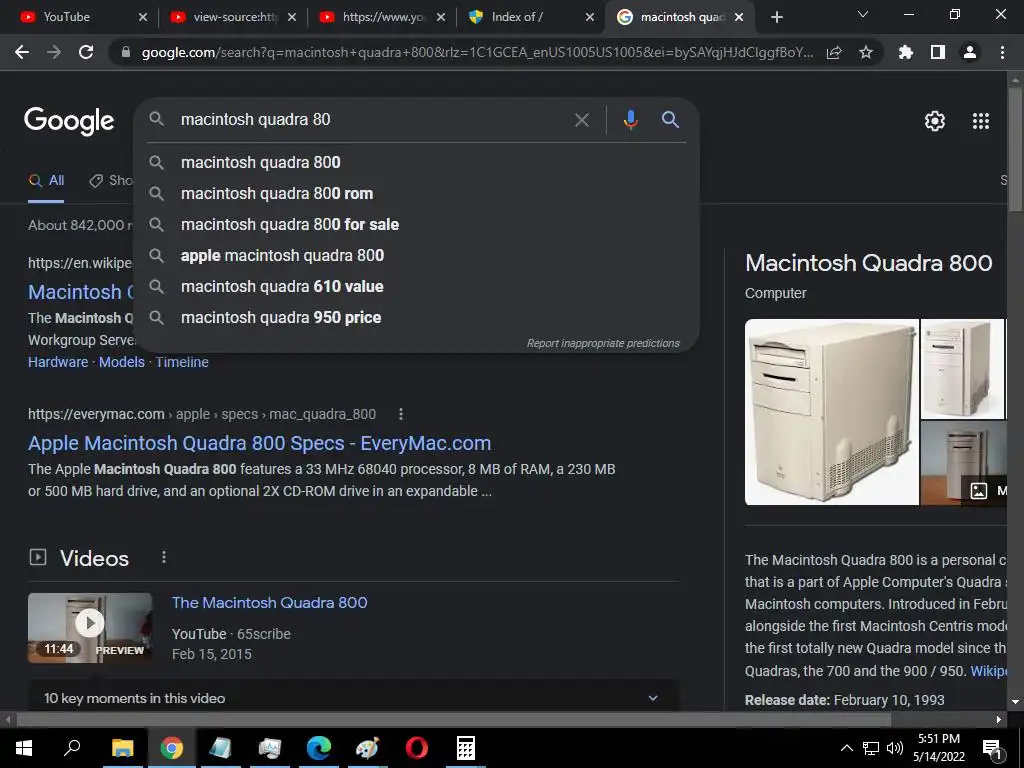Open the large Quadra 800 tower image

pyautogui.click(x=831, y=411)
